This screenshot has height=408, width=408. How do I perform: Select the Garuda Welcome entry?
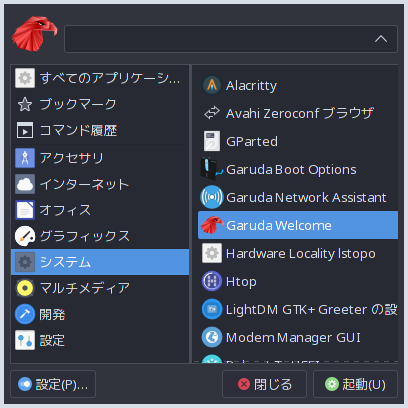pos(298,225)
